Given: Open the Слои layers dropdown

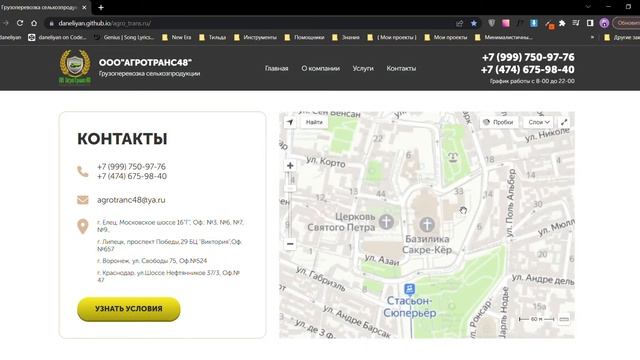Looking at the screenshot, I should pos(539,122).
